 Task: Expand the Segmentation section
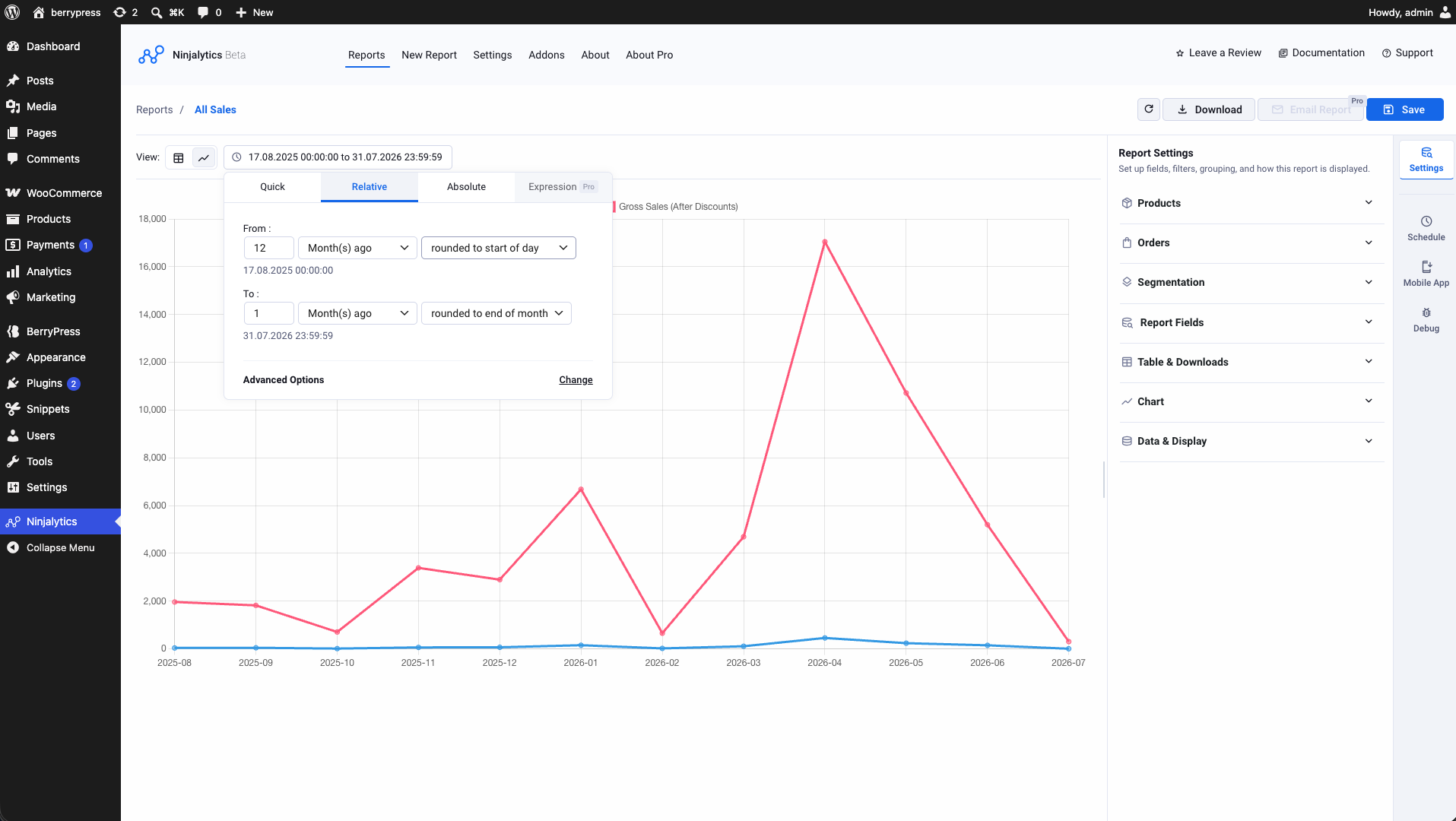[x=1251, y=282]
